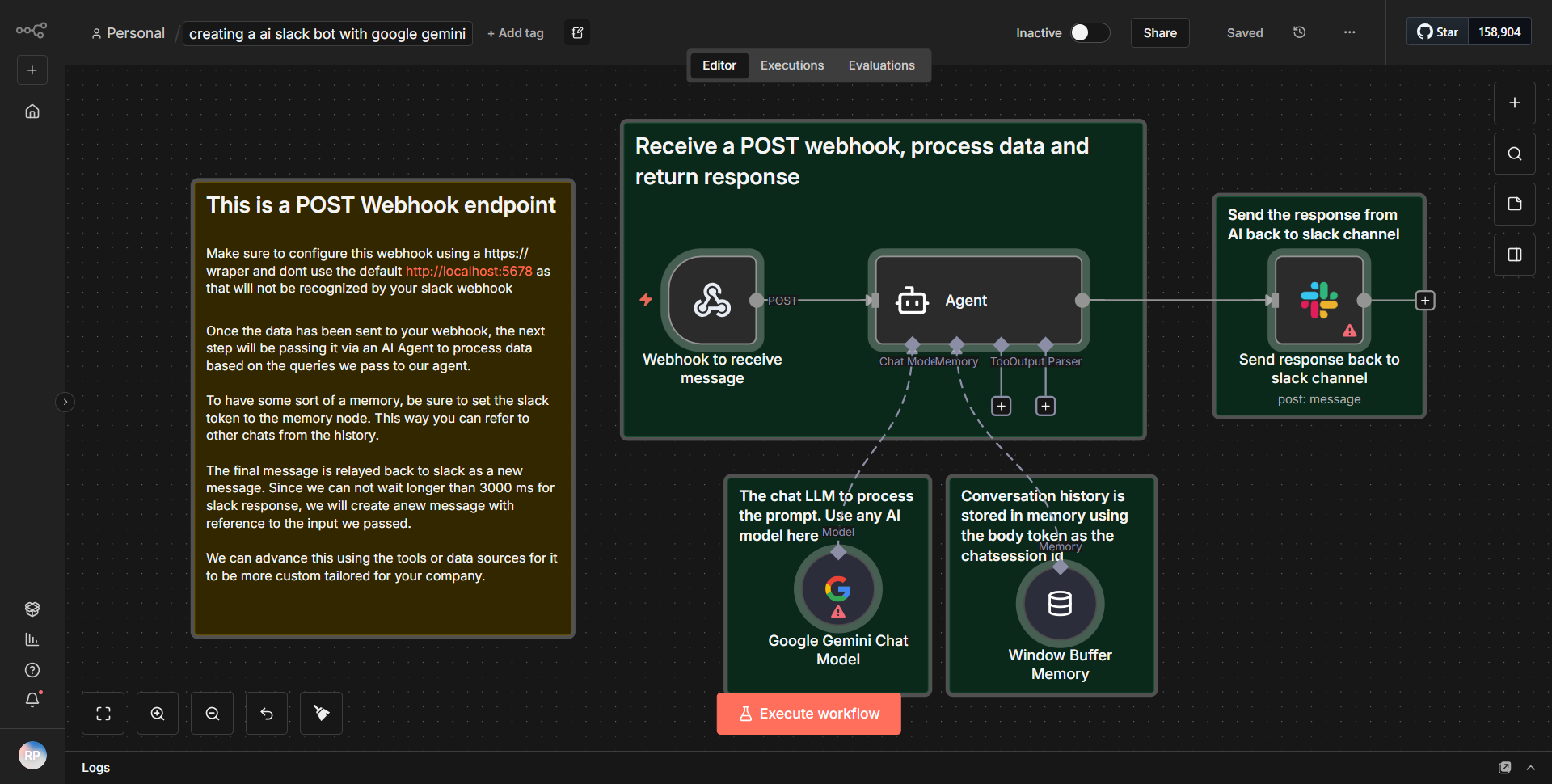This screenshot has width=1552, height=784.
Task: Open the n8n logo home
Action: tap(32, 31)
